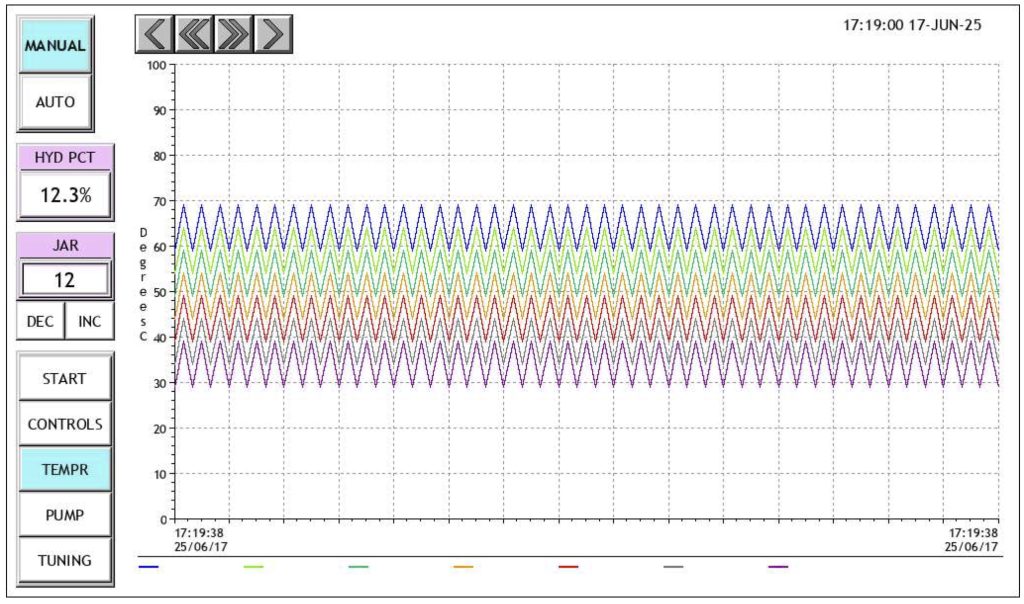Click the JAR number field showing 12
The height and width of the screenshot is (604, 1024).
tap(65, 280)
